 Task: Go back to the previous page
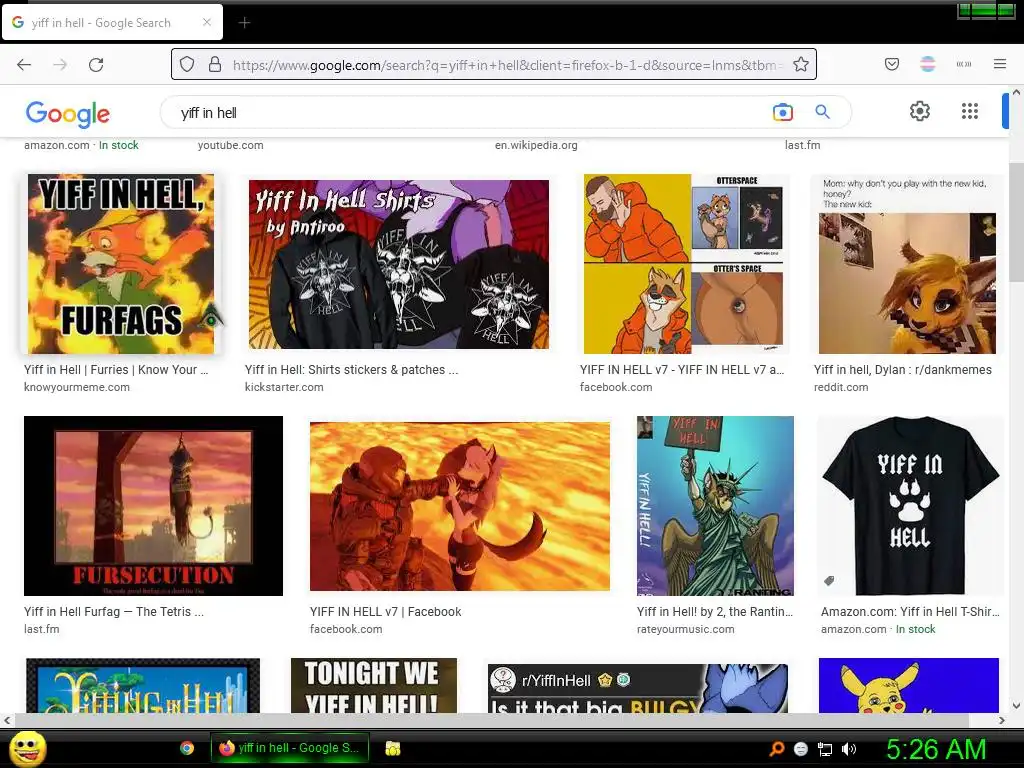pyautogui.click(x=24, y=65)
